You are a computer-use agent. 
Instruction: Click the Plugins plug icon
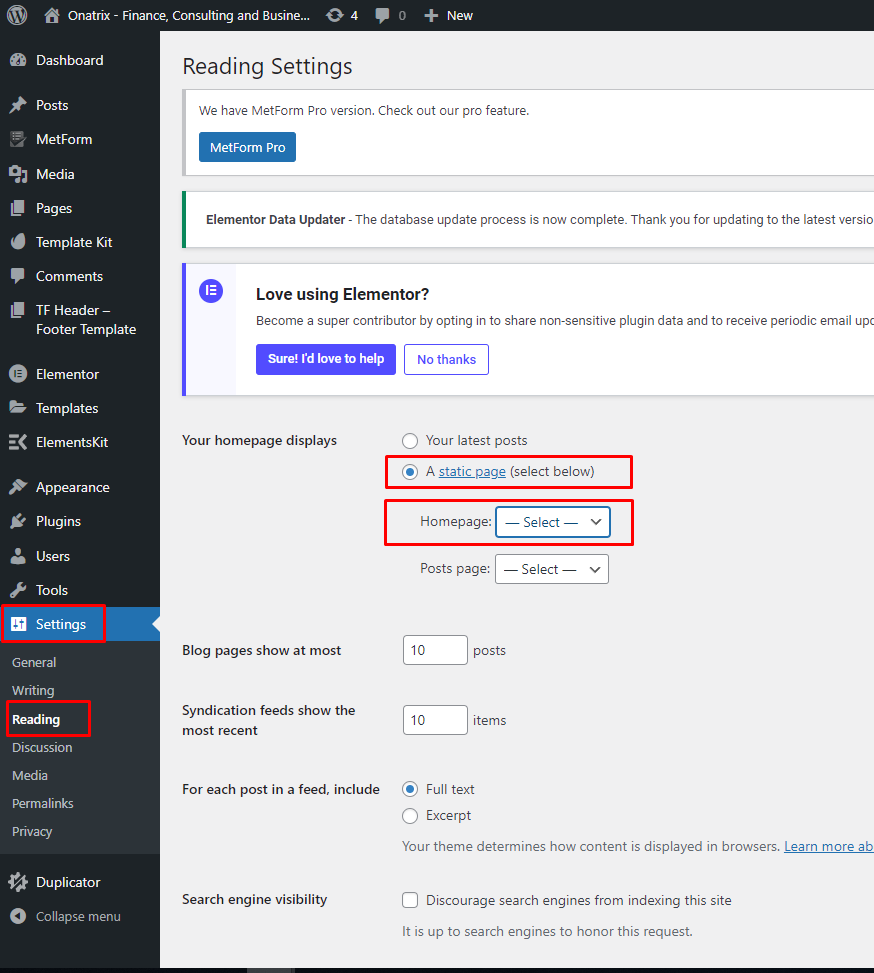pos(18,521)
